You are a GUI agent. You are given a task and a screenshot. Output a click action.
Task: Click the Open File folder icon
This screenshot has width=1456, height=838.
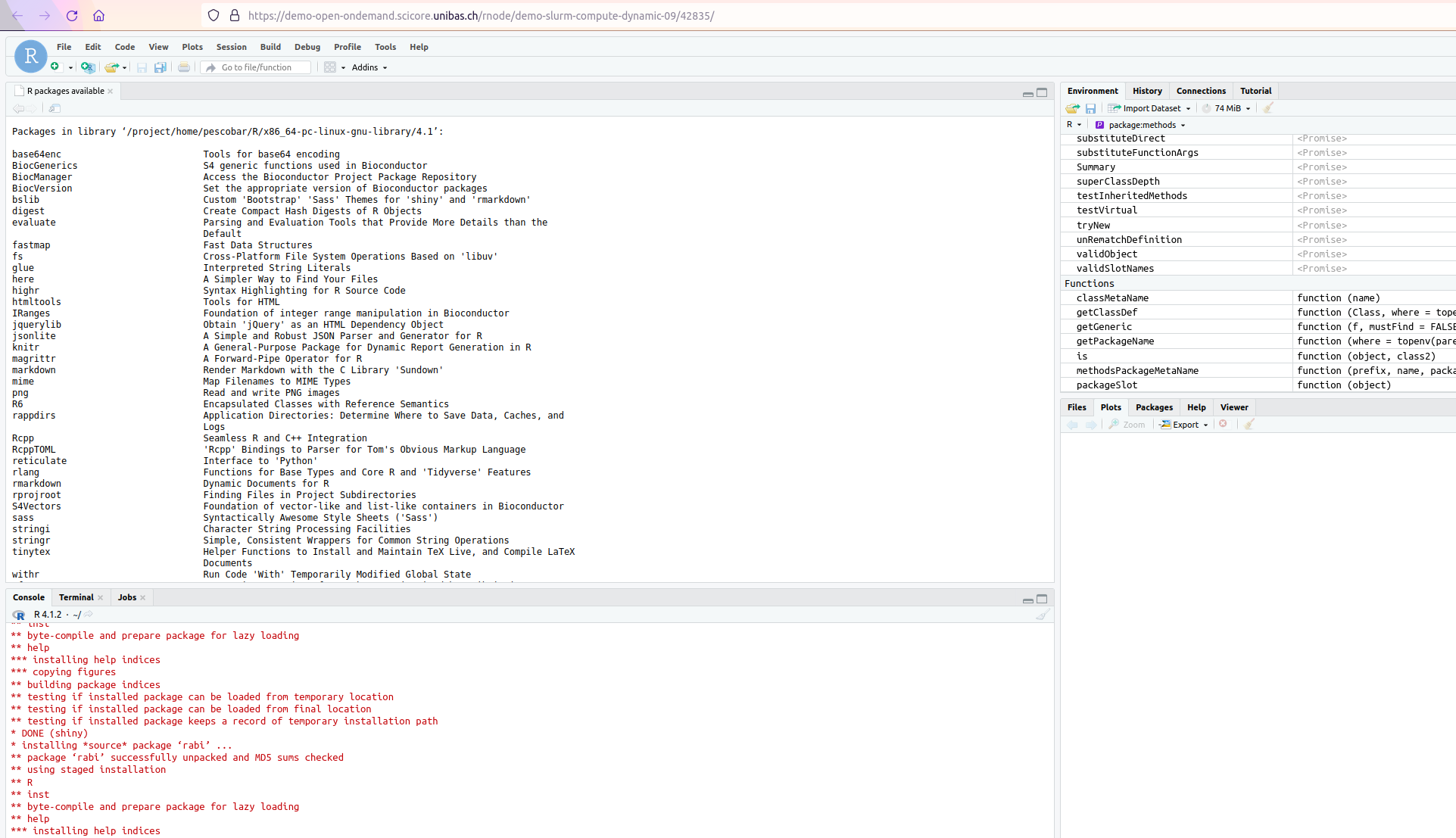click(111, 67)
